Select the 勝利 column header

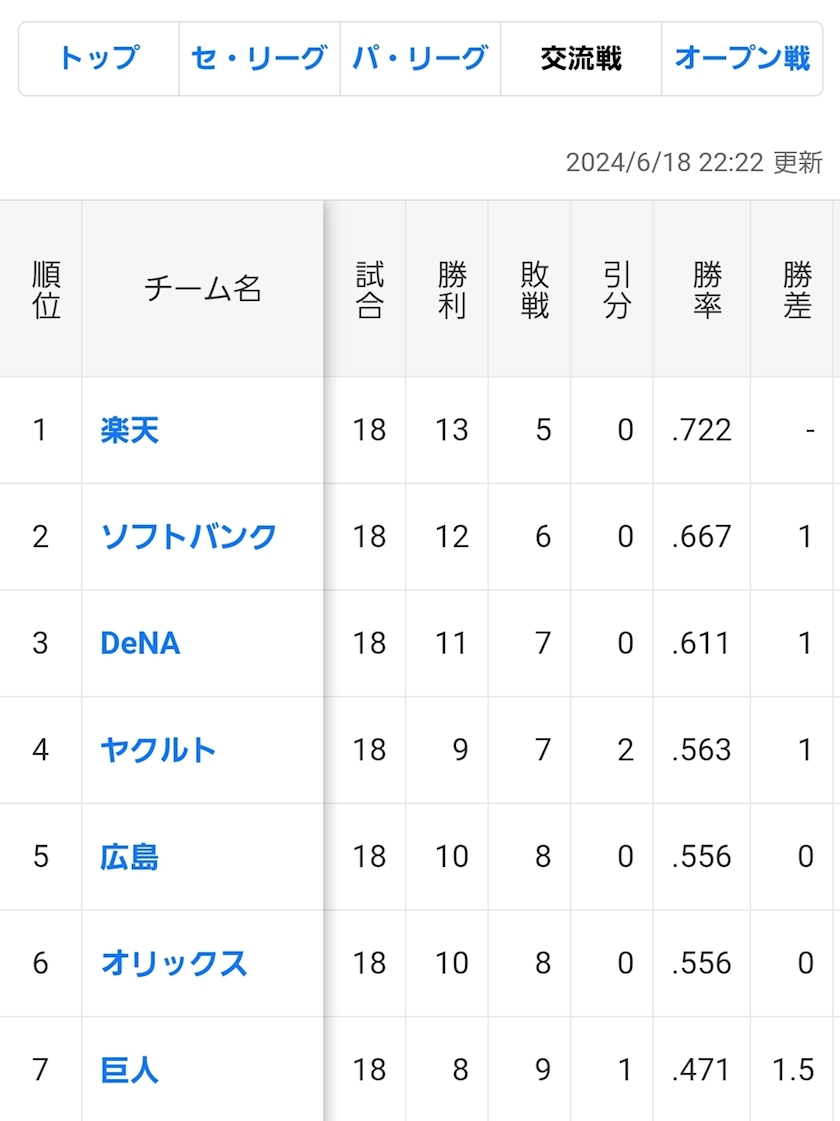pyautogui.click(x=452, y=290)
